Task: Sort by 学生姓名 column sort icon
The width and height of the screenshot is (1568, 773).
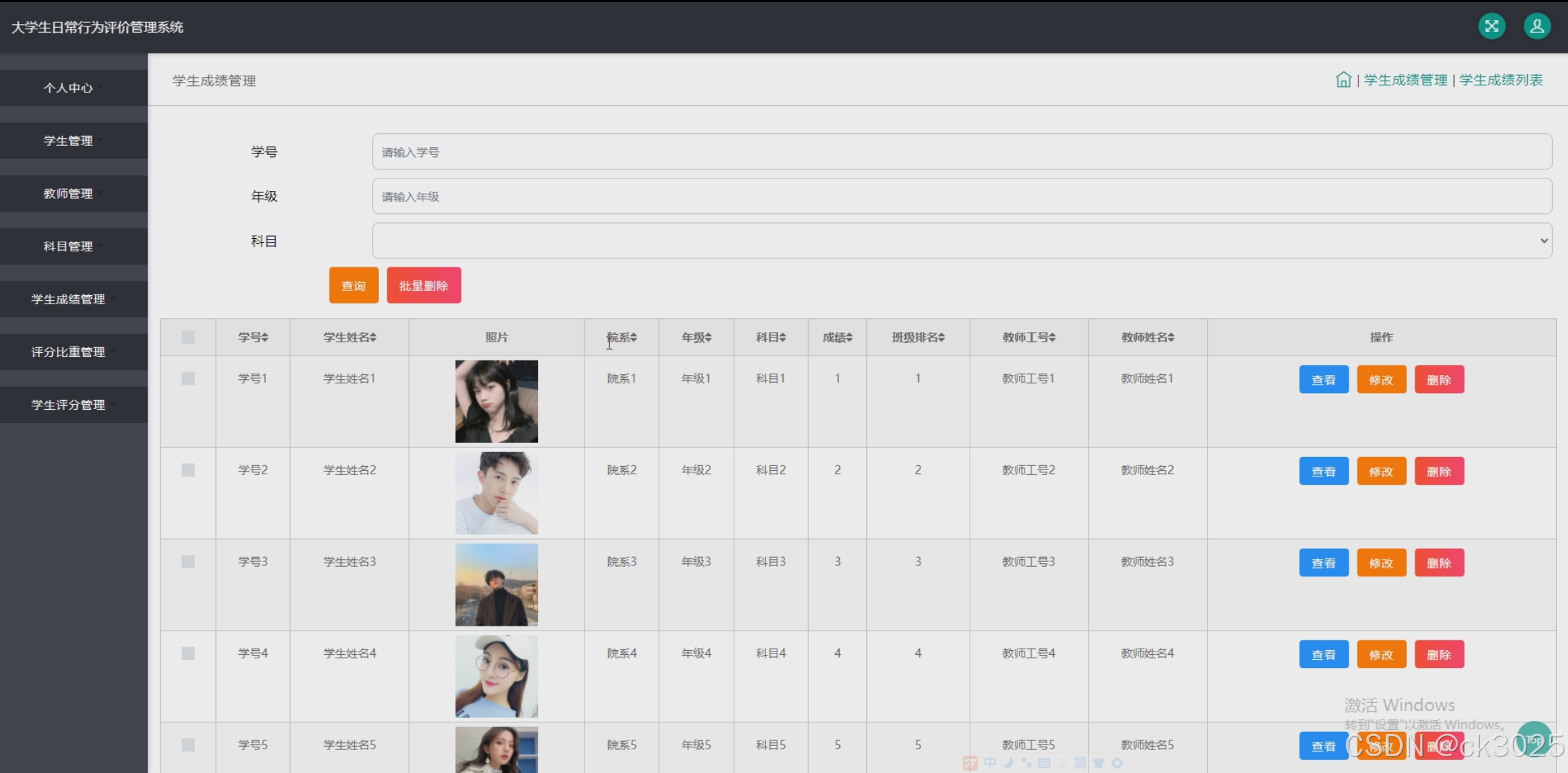Action: coord(373,338)
